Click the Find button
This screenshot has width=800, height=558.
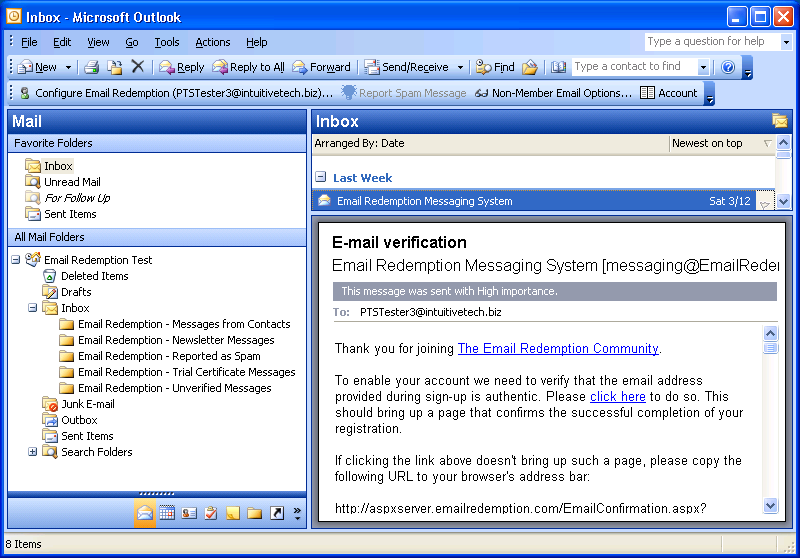pyautogui.click(x=495, y=67)
